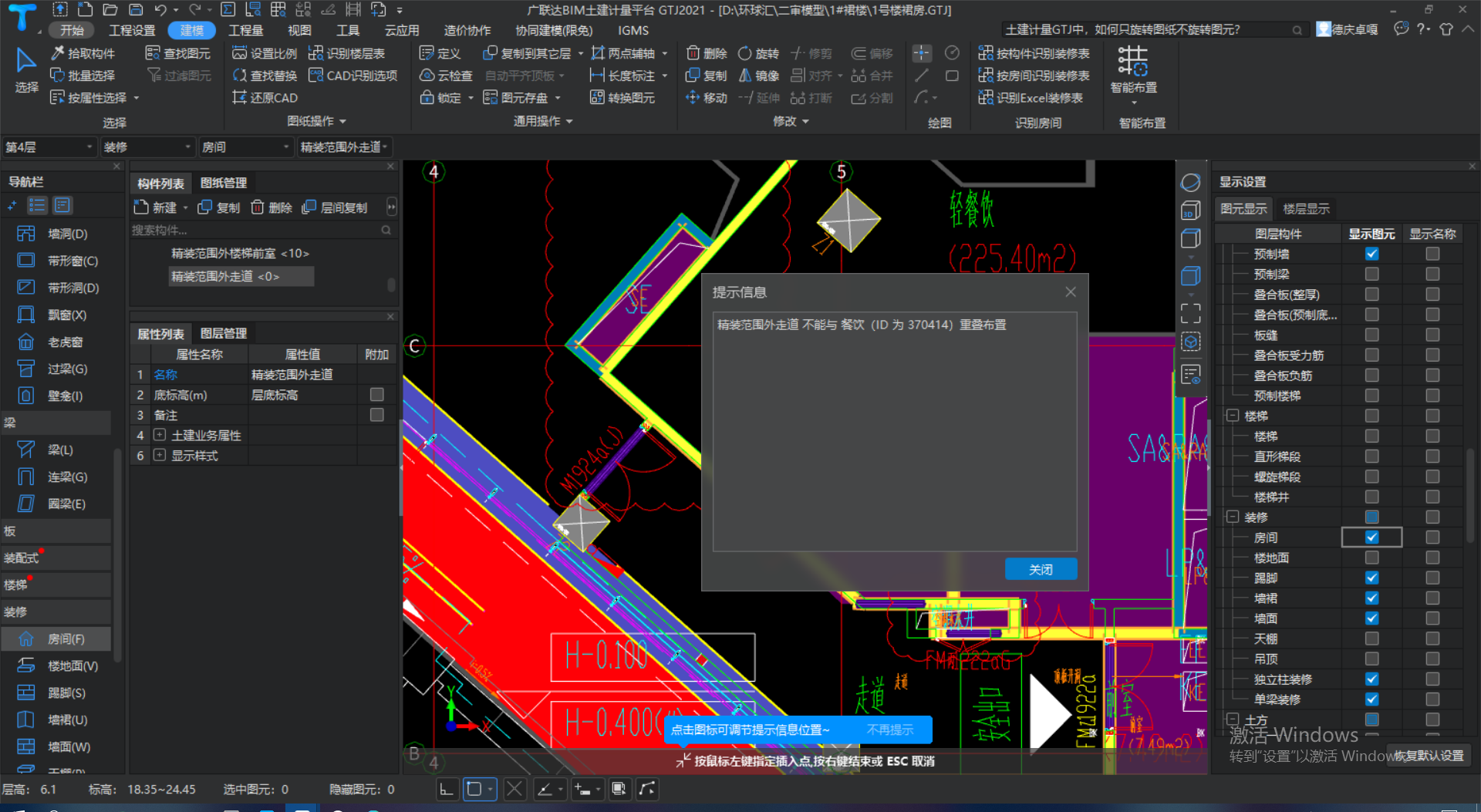Screen dimensions: 1481x812
Task: Open 云检查 cloud check
Action: (446, 76)
